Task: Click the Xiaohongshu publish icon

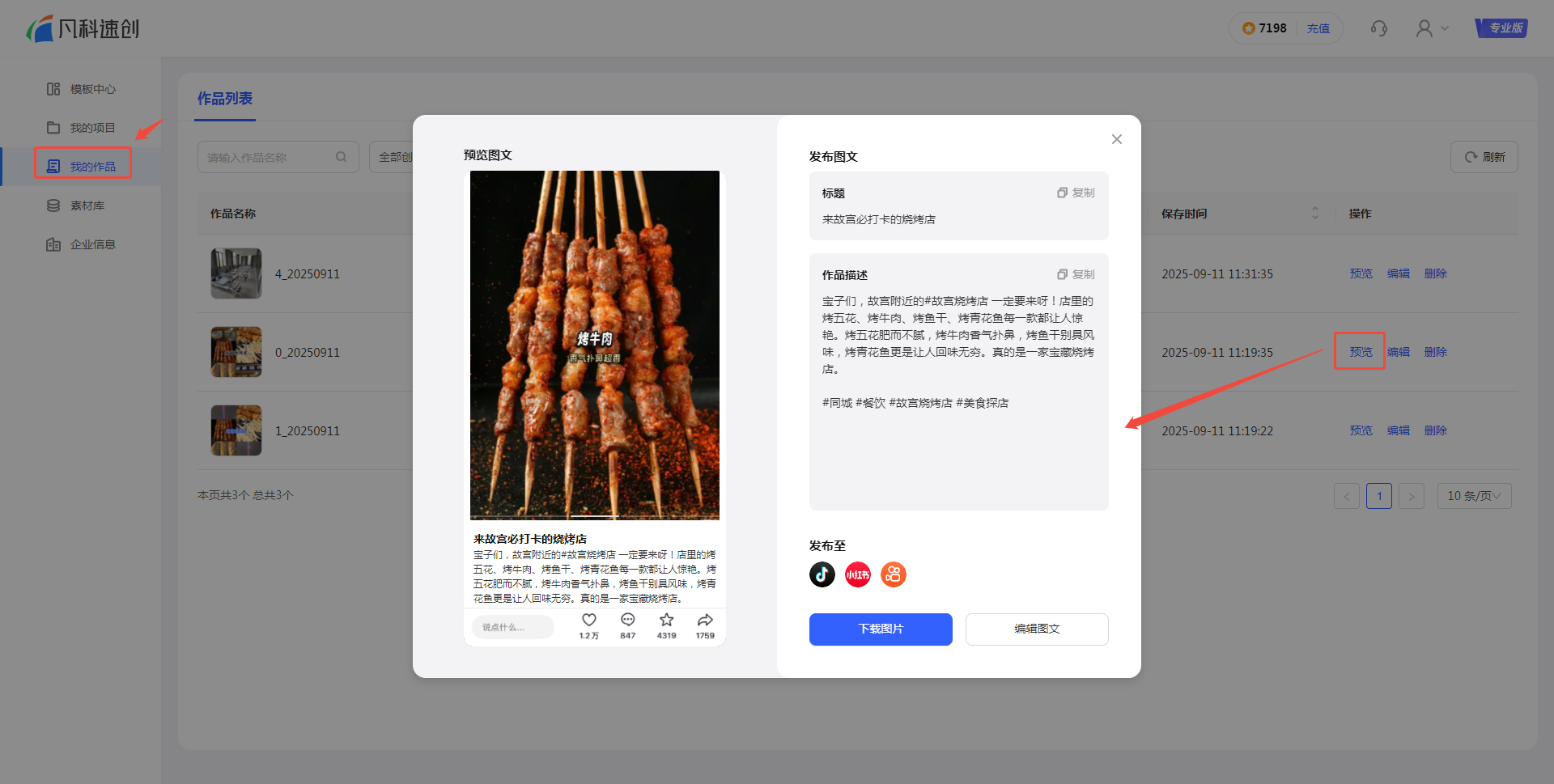Action: [858, 574]
